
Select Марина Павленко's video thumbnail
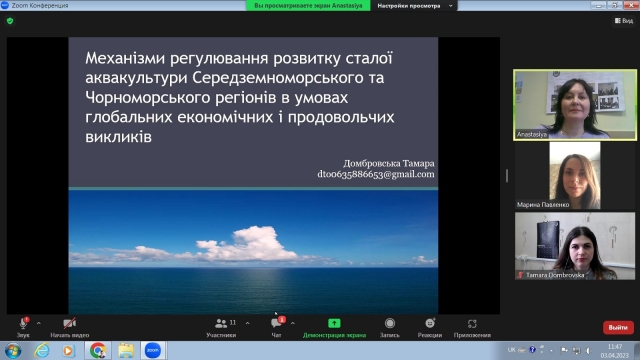click(575, 176)
